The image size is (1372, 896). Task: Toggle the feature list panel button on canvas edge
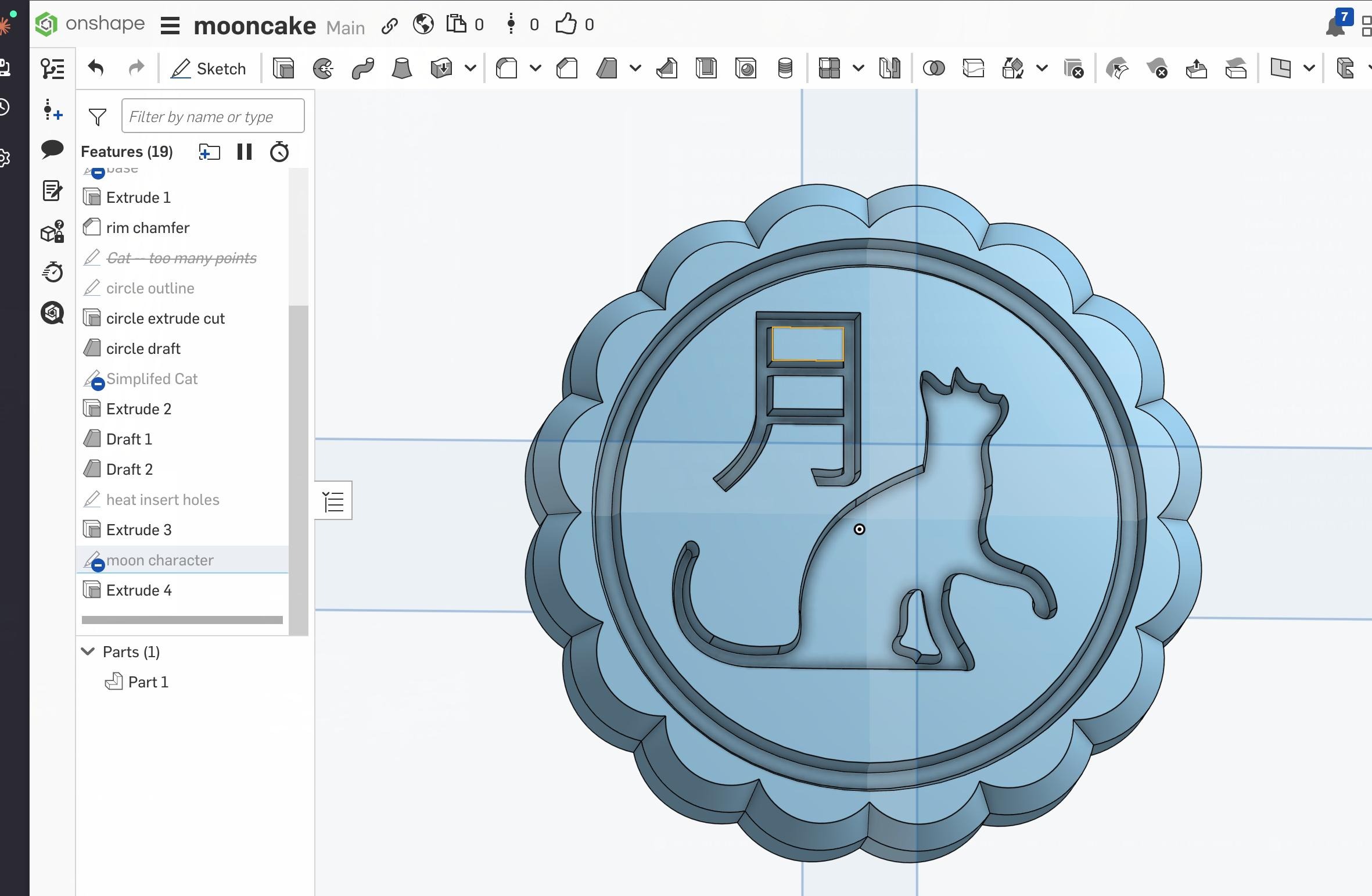[x=334, y=501]
